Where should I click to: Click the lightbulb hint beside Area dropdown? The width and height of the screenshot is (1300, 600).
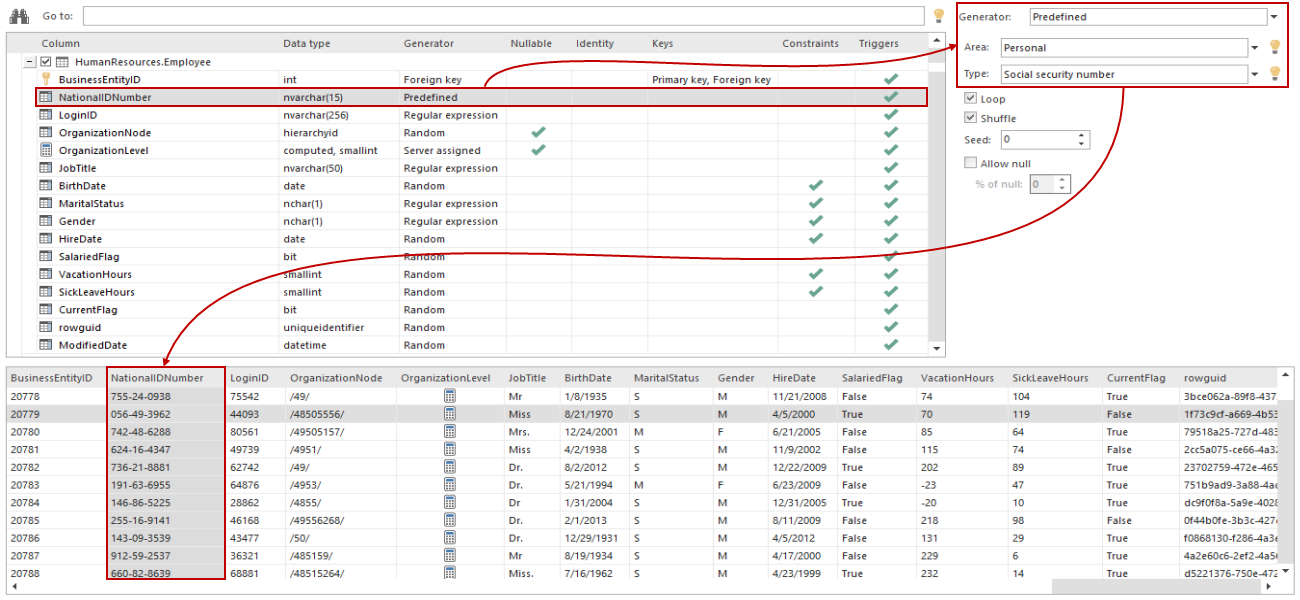[1275, 47]
